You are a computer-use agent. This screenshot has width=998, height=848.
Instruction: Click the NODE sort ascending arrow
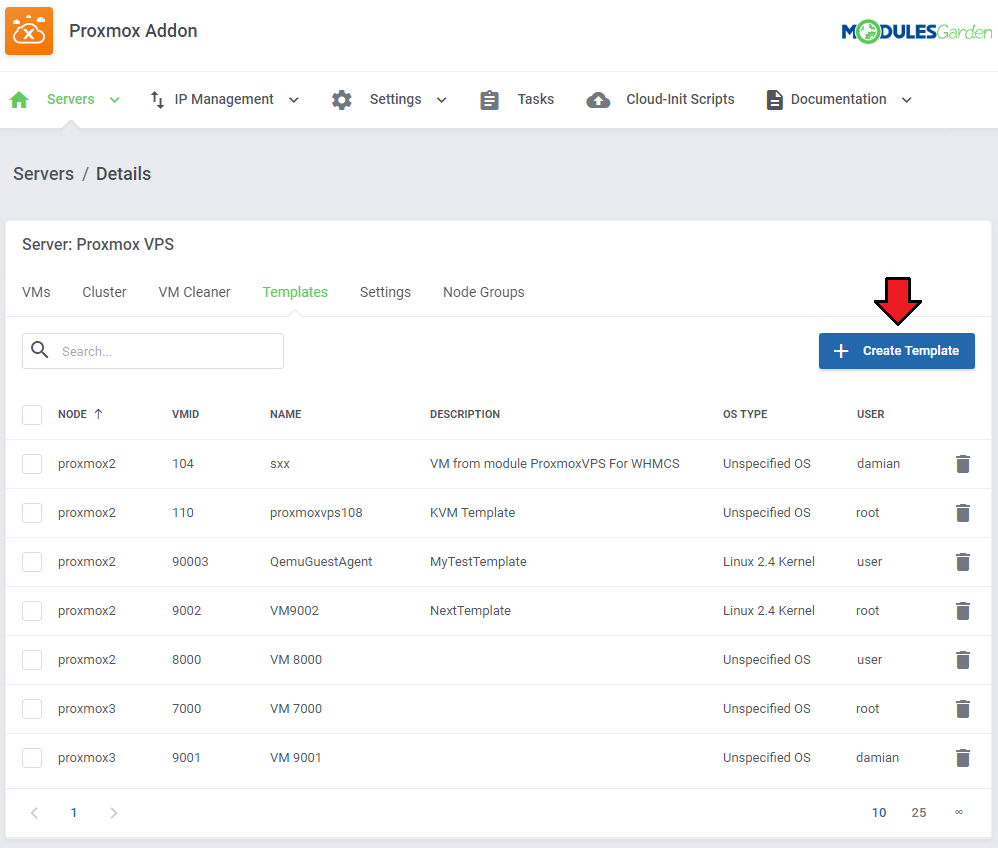point(99,414)
